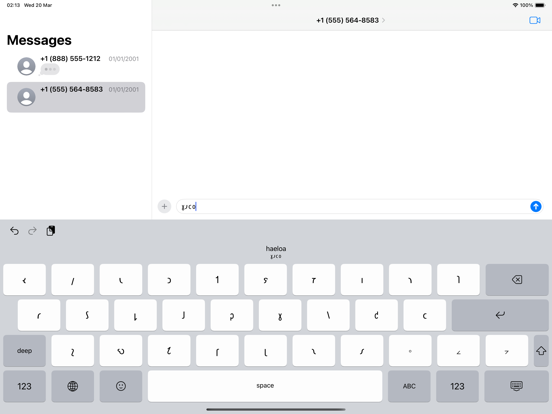Switch to the ABC keyboard
This screenshot has height=414, width=552.
pos(409,386)
